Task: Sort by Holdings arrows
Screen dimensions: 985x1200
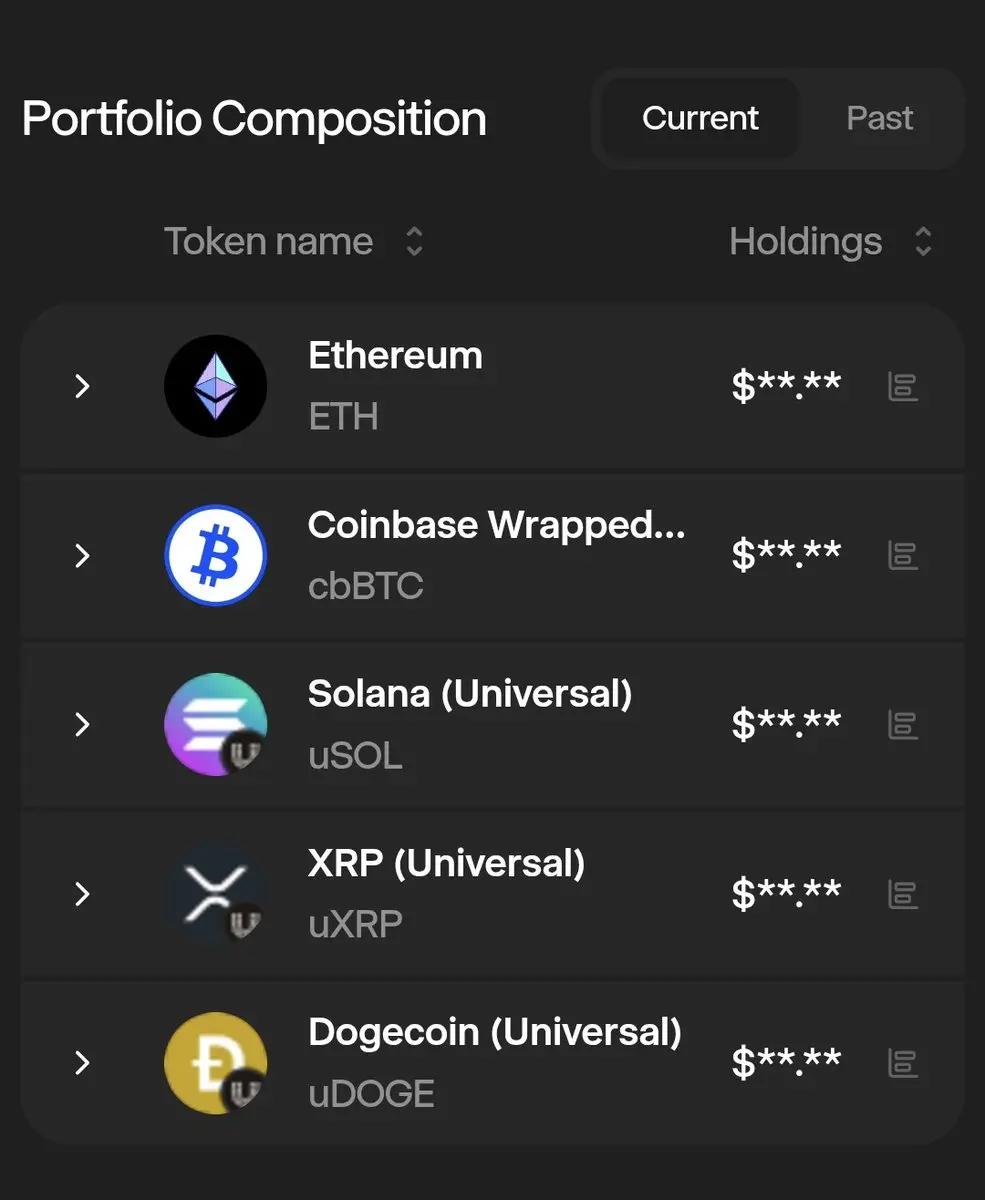Action: tap(924, 241)
